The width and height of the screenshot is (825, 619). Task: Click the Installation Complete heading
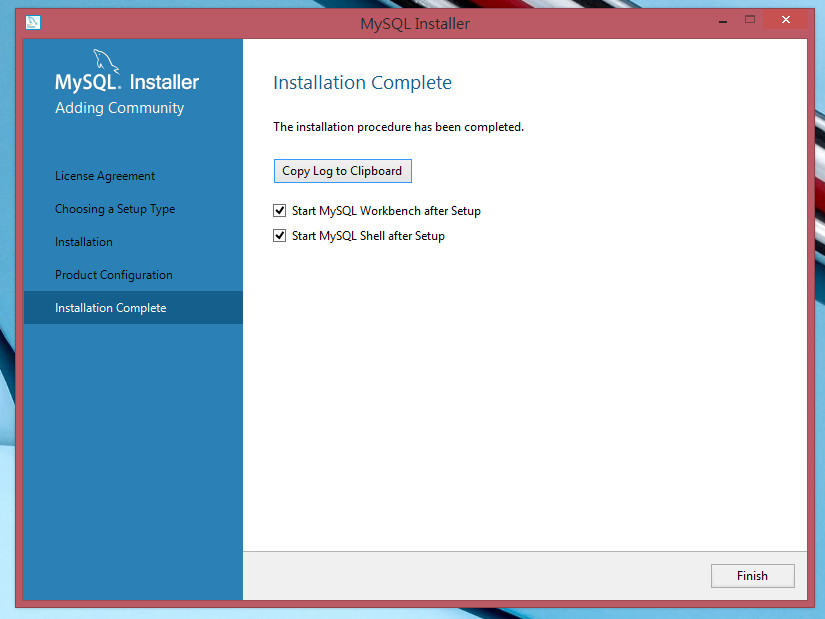click(362, 83)
